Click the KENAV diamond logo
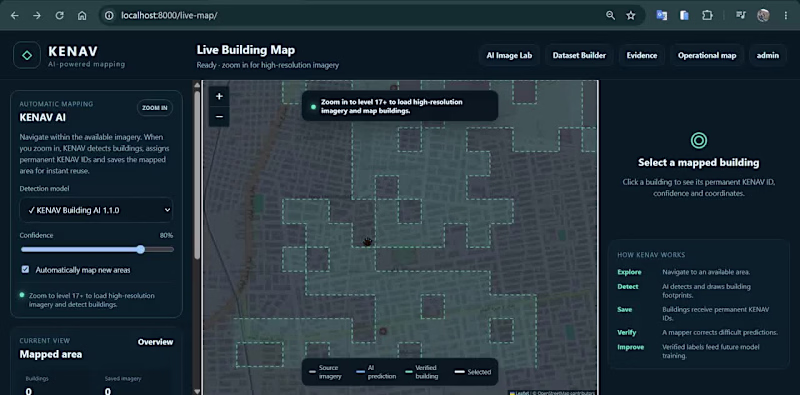The width and height of the screenshot is (800, 395). [x=27, y=55]
